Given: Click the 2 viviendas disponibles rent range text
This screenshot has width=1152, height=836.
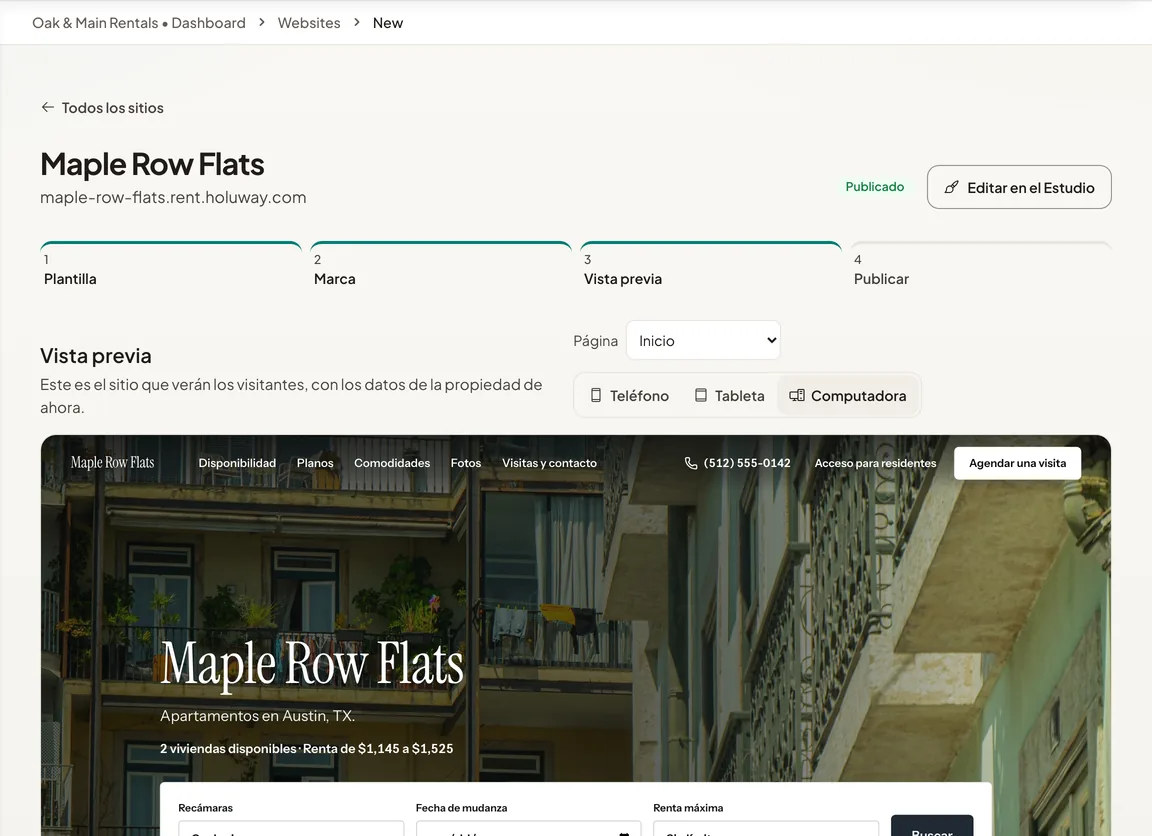Looking at the screenshot, I should coord(306,749).
